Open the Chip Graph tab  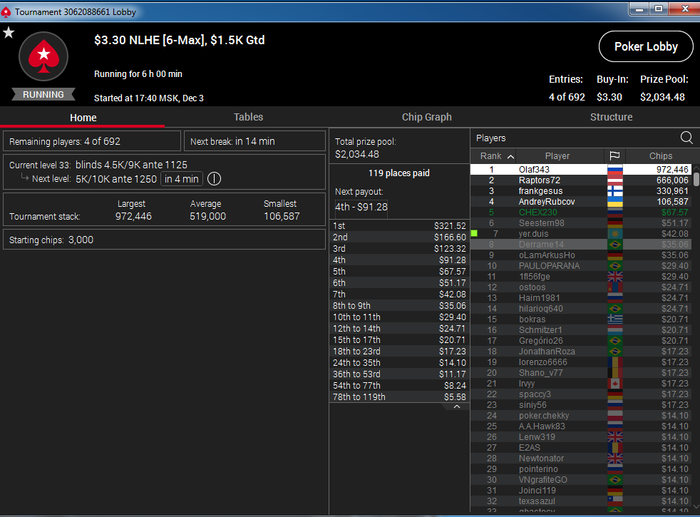(x=426, y=117)
